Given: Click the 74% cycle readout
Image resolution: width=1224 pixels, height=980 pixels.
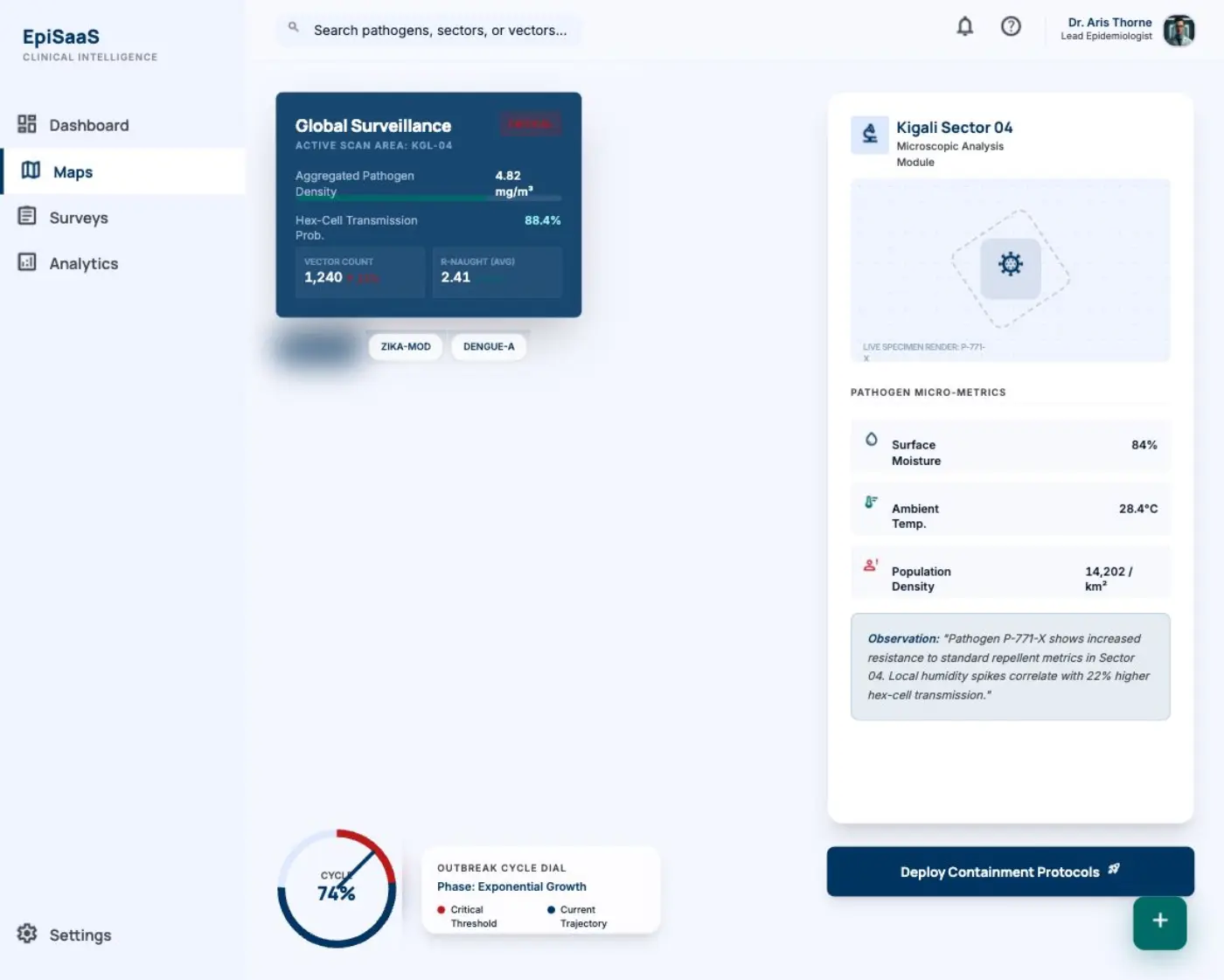Looking at the screenshot, I should pyautogui.click(x=337, y=893).
